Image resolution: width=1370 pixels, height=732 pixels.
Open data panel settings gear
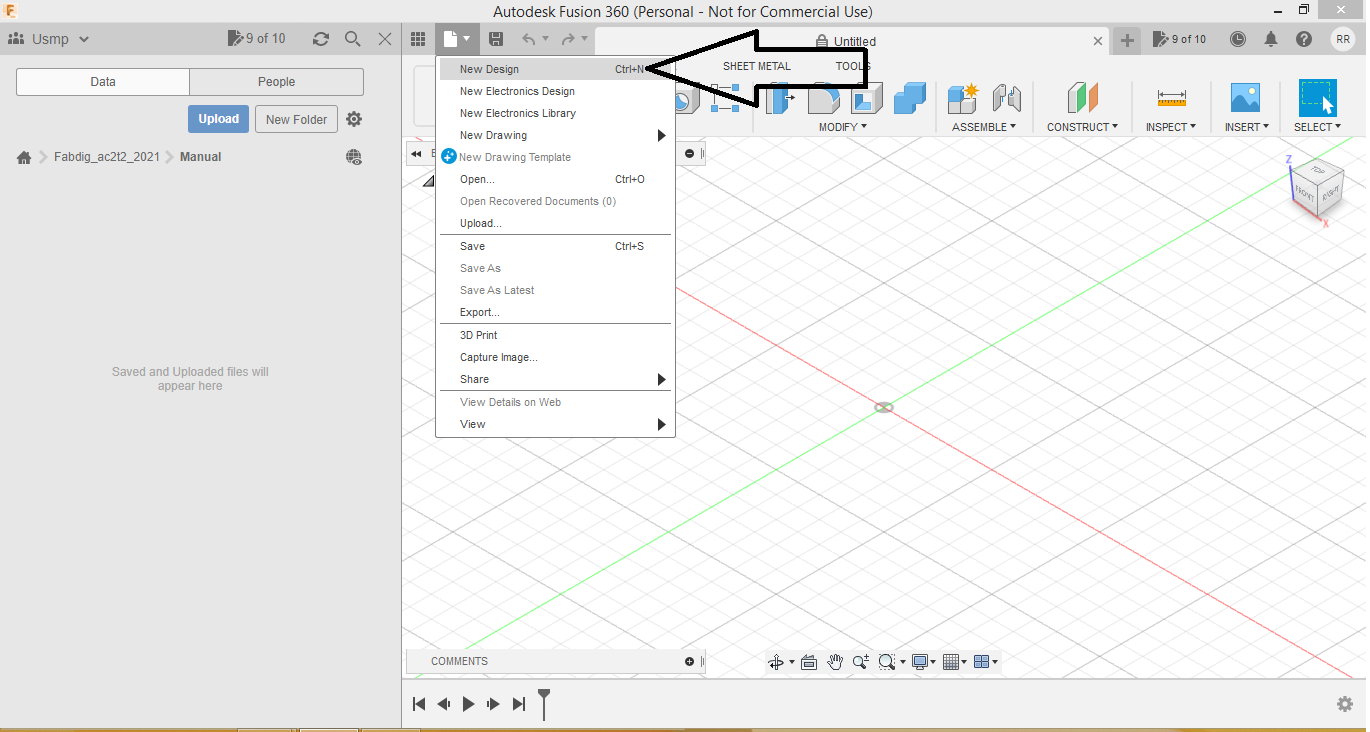coord(354,119)
